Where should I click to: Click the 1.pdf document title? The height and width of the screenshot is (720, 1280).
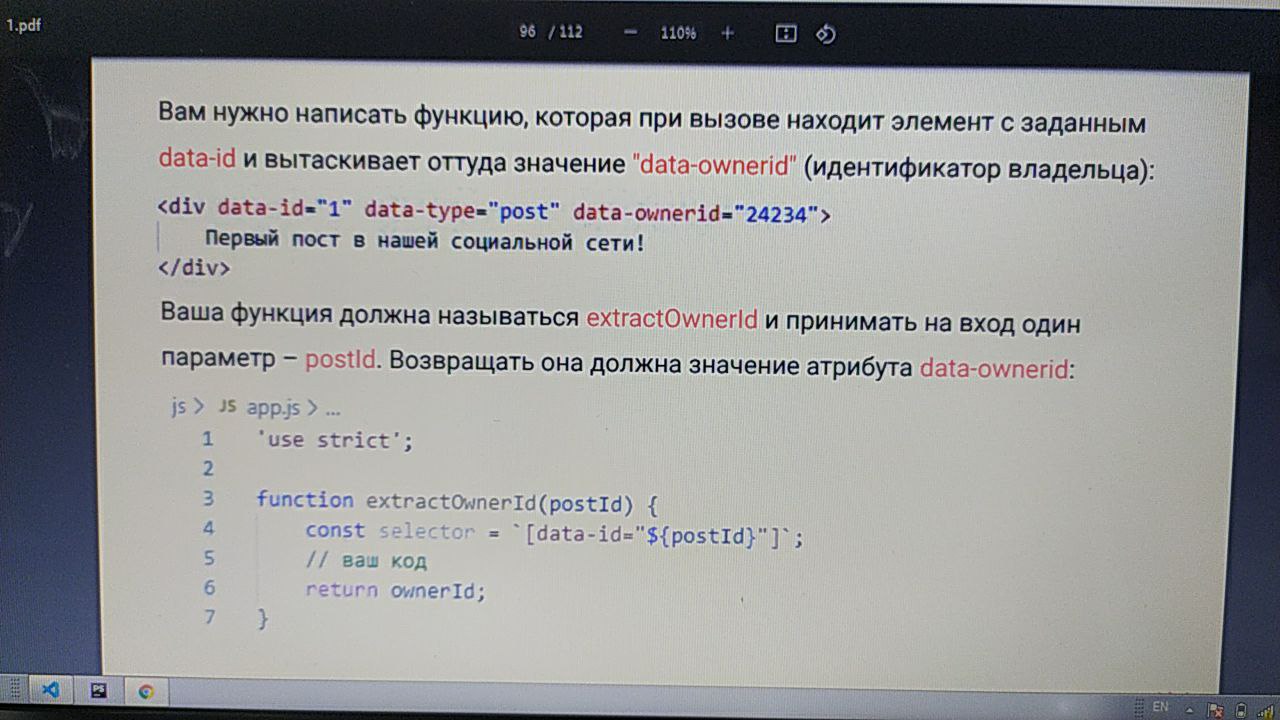coord(24,26)
